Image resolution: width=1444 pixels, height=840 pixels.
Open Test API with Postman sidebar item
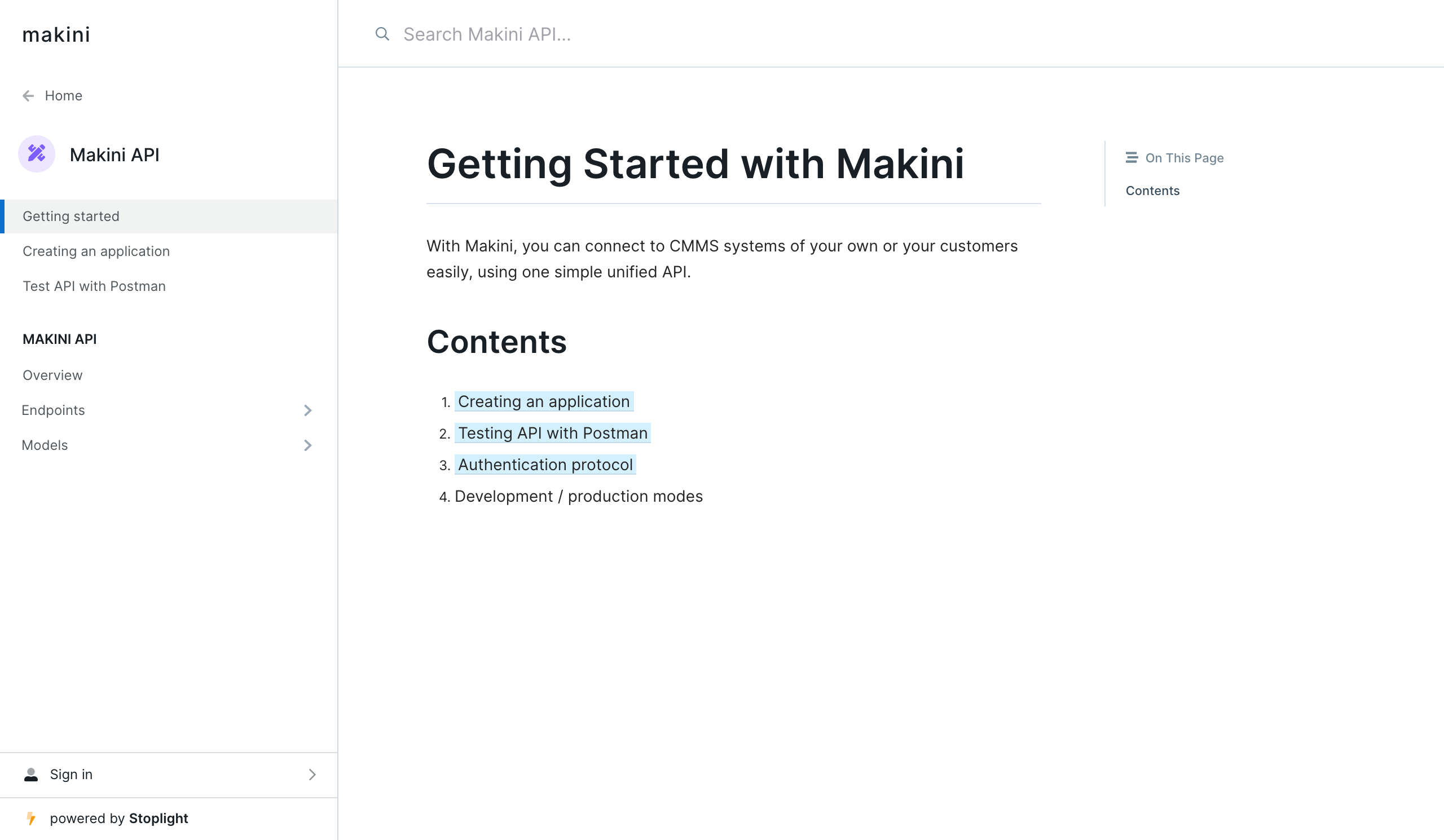coord(169,286)
